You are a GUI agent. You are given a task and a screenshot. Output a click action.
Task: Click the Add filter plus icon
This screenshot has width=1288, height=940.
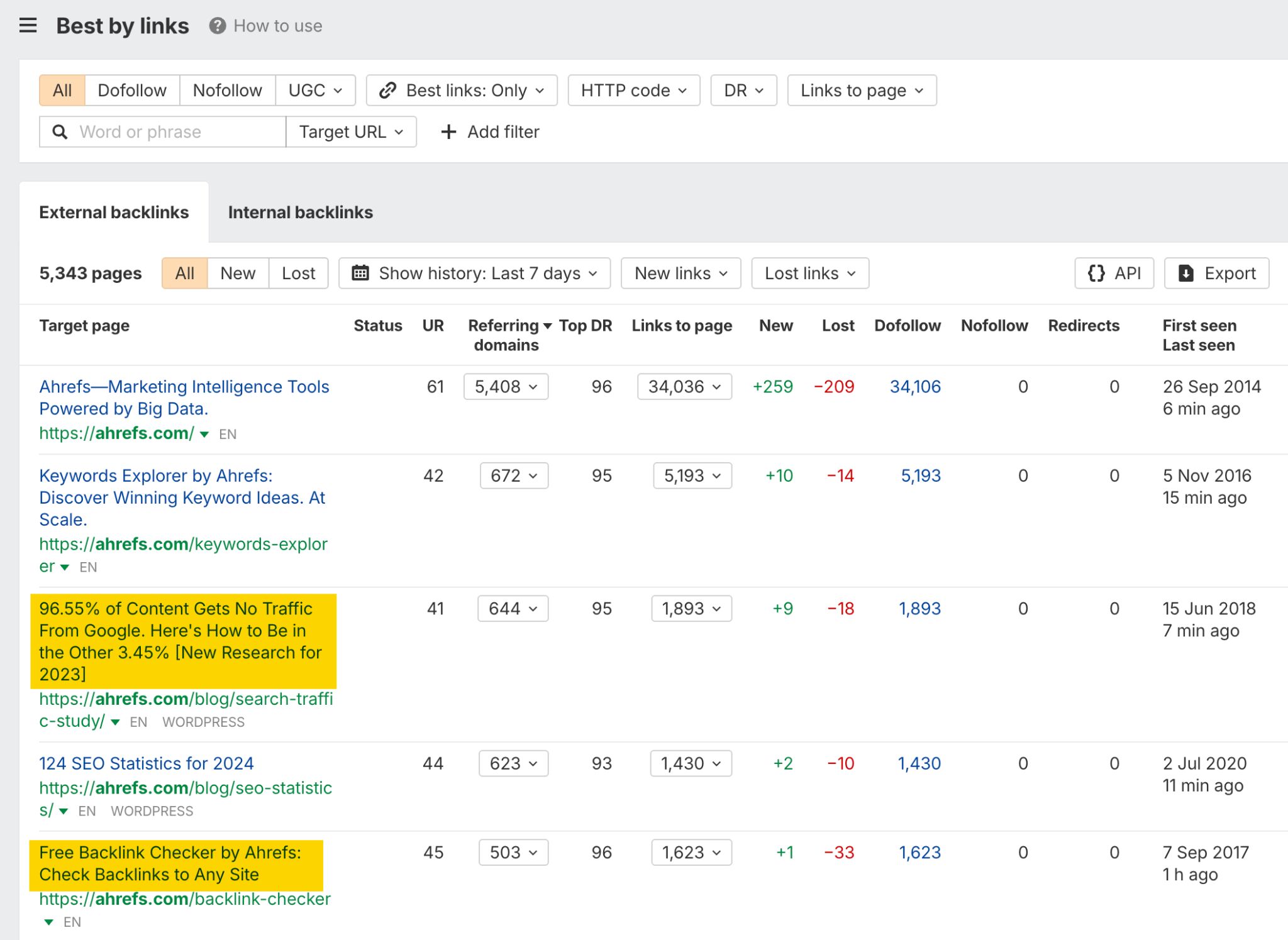pyautogui.click(x=448, y=131)
